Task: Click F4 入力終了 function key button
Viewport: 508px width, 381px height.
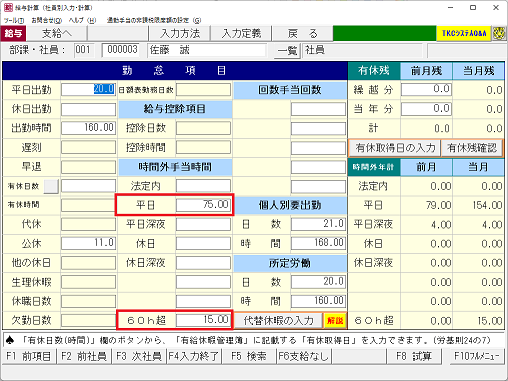Action: point(194,356)
